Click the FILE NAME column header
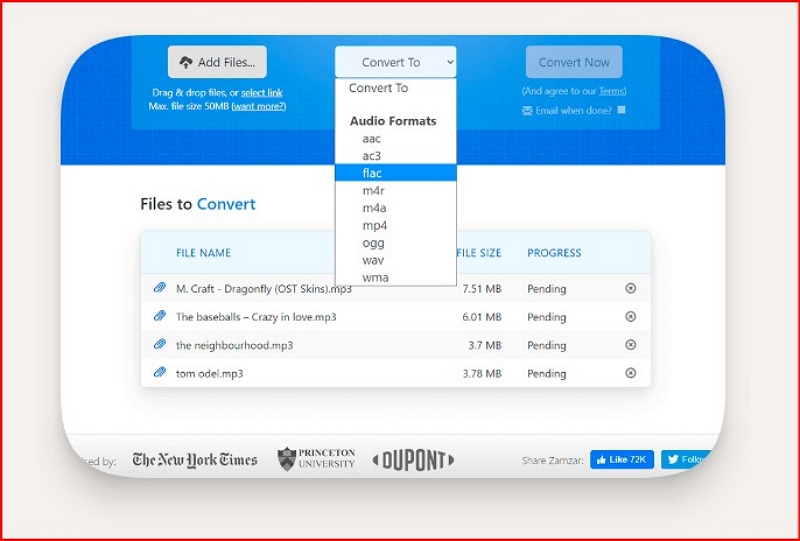 coord(204,253)
